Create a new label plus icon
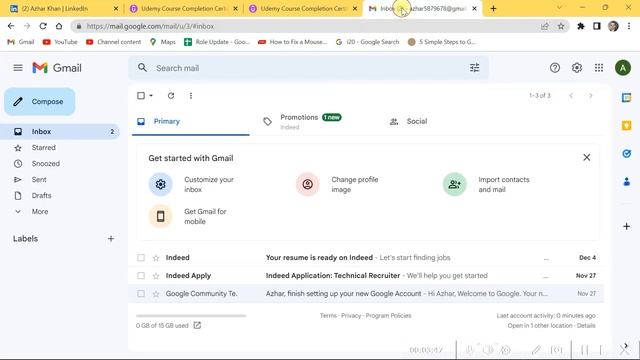 [111, 239]
